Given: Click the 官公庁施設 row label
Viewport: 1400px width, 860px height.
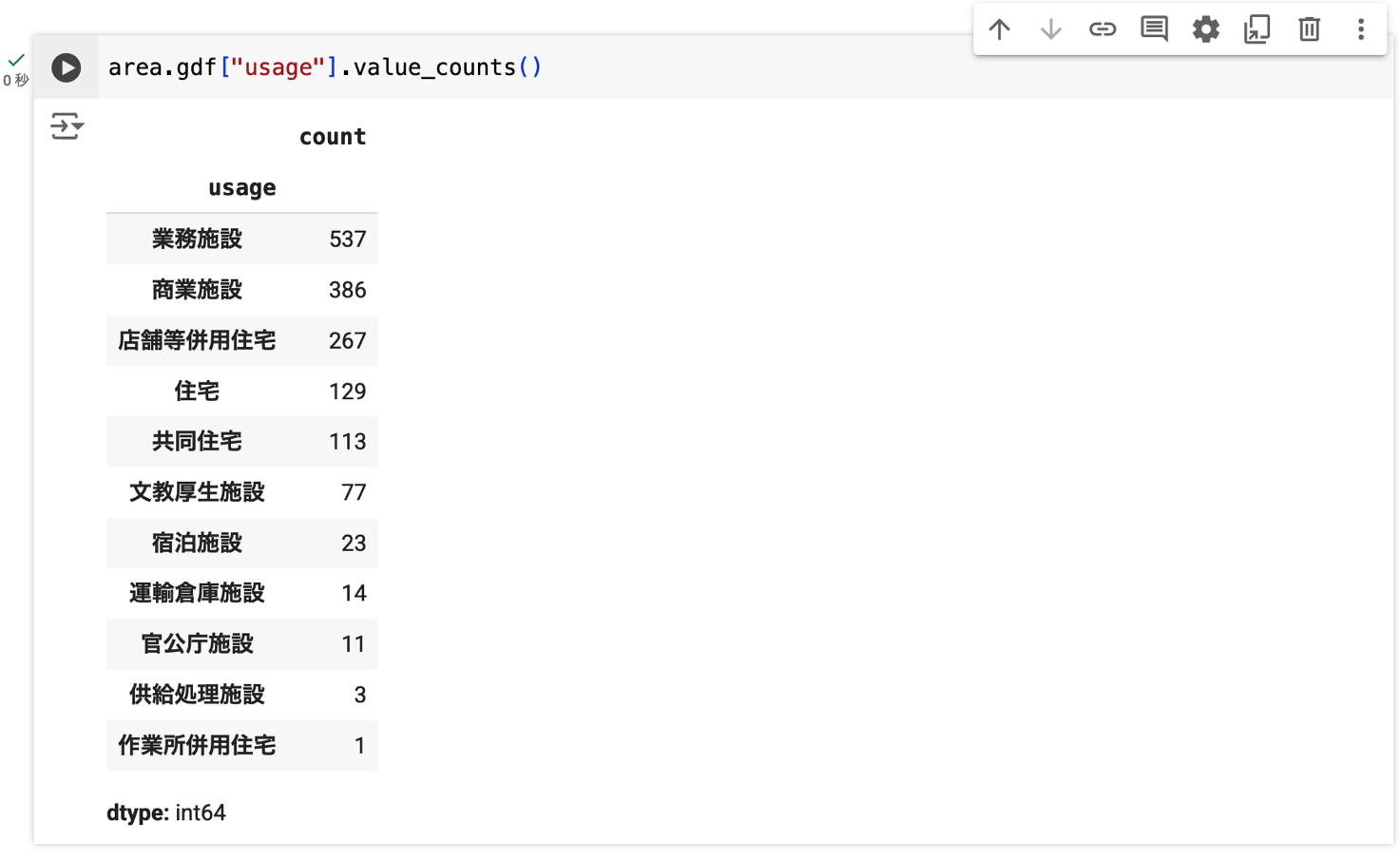Looking at the screenshot, I should [197, 644].
